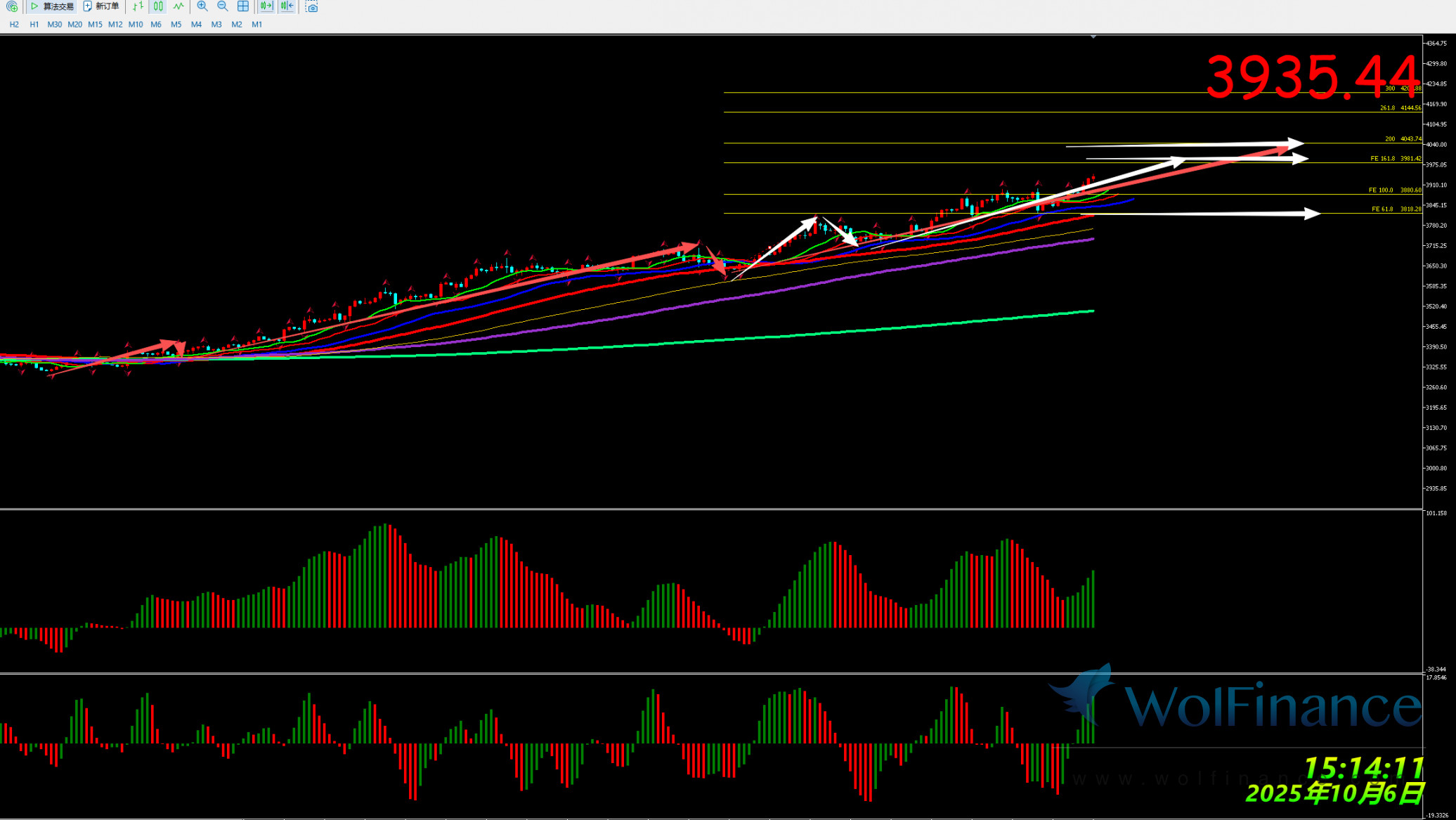Image resolution: width=1456 pixels, height=820 pixels.
Task: Toggle chart shift from right edge
Action: click(287, 6)
